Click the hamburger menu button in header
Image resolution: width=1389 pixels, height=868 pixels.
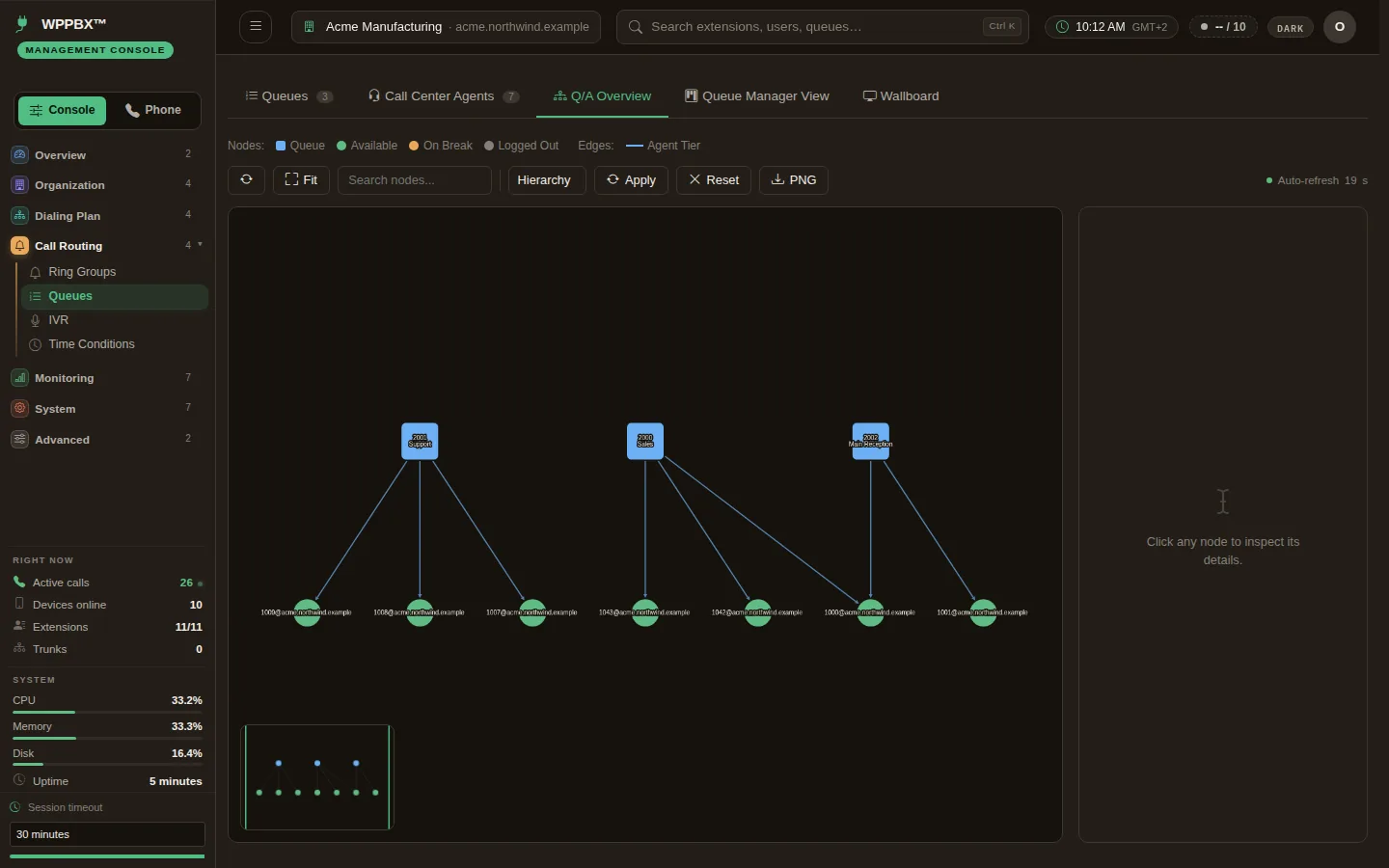pyautogui.click(x=256, y=27)
